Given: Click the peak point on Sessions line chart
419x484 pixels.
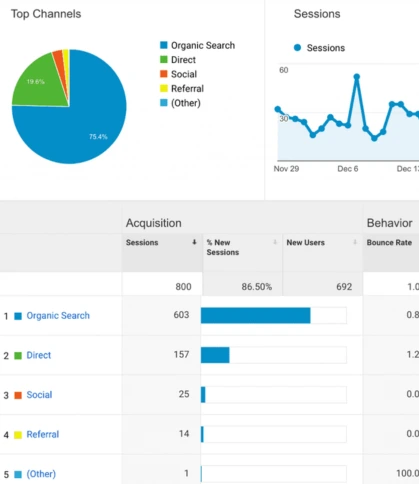Looking at the screenshot, I should [x=357, y=77].
